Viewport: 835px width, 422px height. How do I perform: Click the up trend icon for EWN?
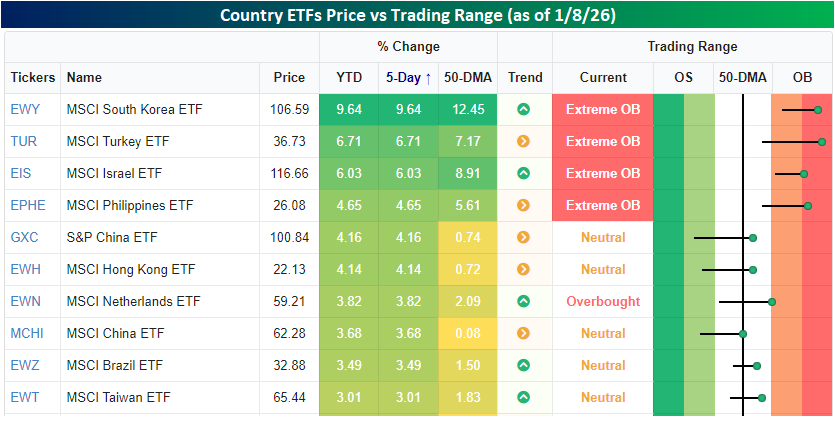(x=523, y=301)
